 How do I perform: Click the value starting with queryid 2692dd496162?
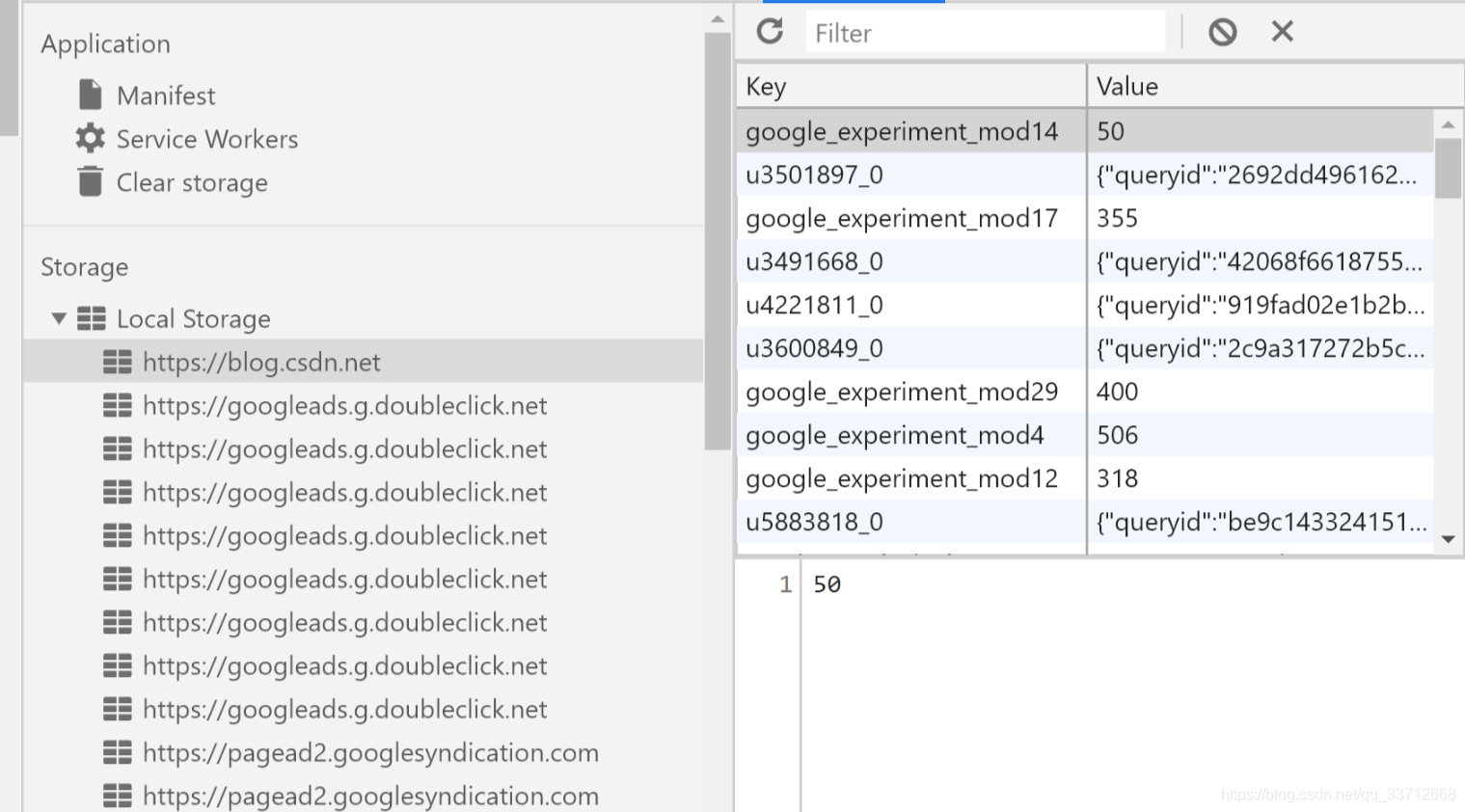coord(1261,175)
